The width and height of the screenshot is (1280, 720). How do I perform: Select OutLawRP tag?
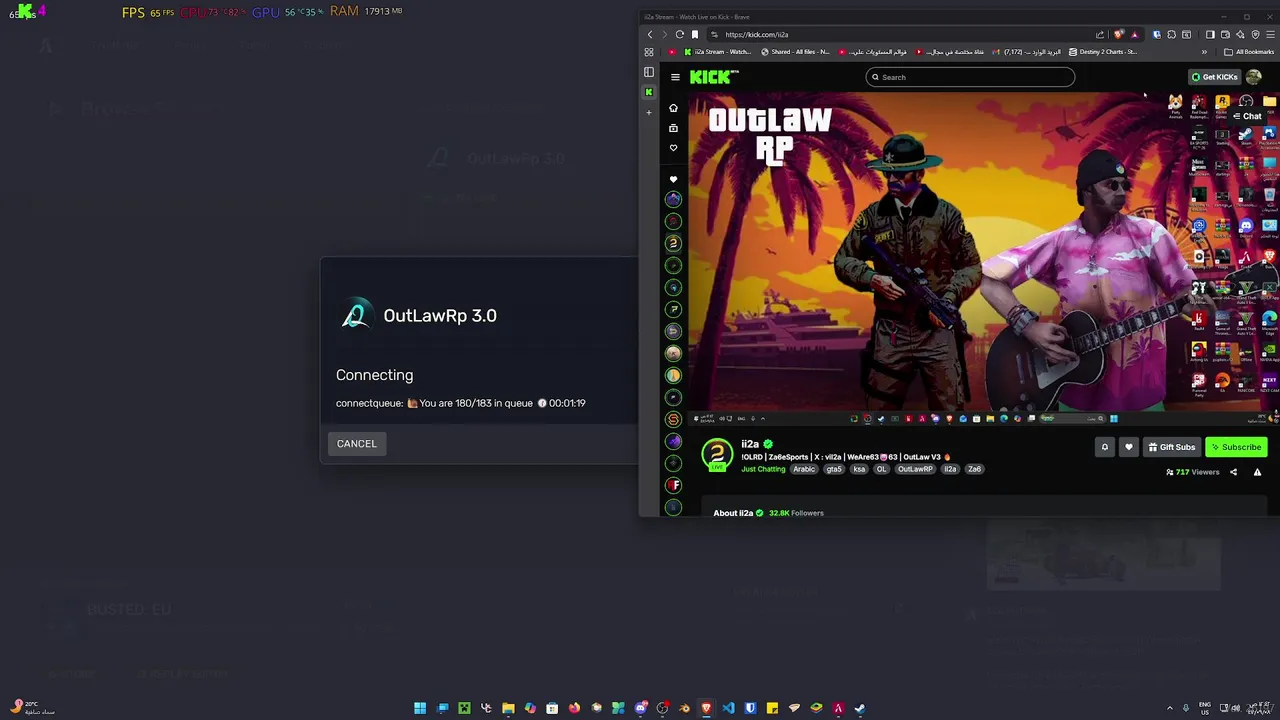tap(915, 469)
